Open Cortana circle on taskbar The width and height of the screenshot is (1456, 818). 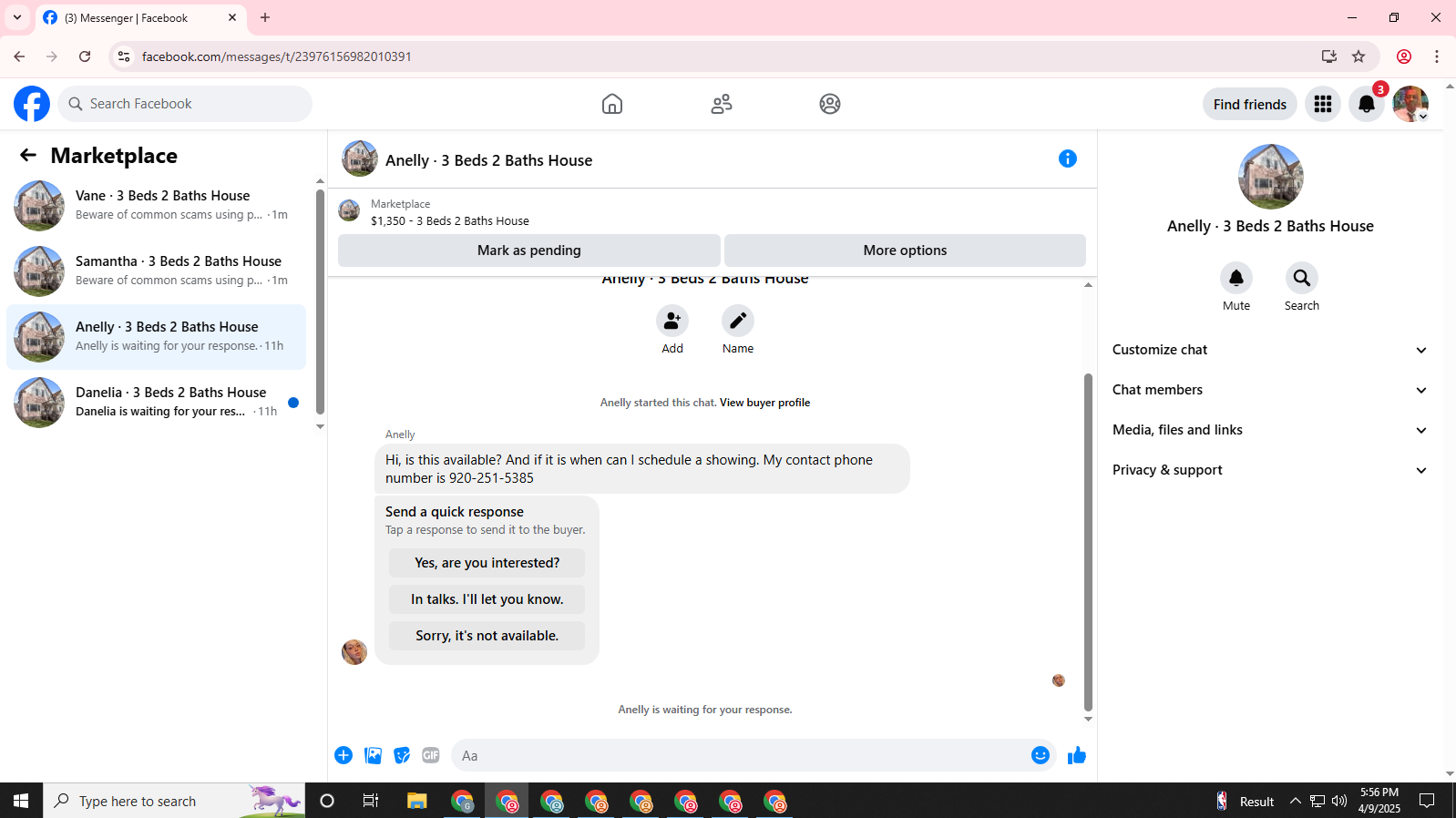click(x=327, y=801)
